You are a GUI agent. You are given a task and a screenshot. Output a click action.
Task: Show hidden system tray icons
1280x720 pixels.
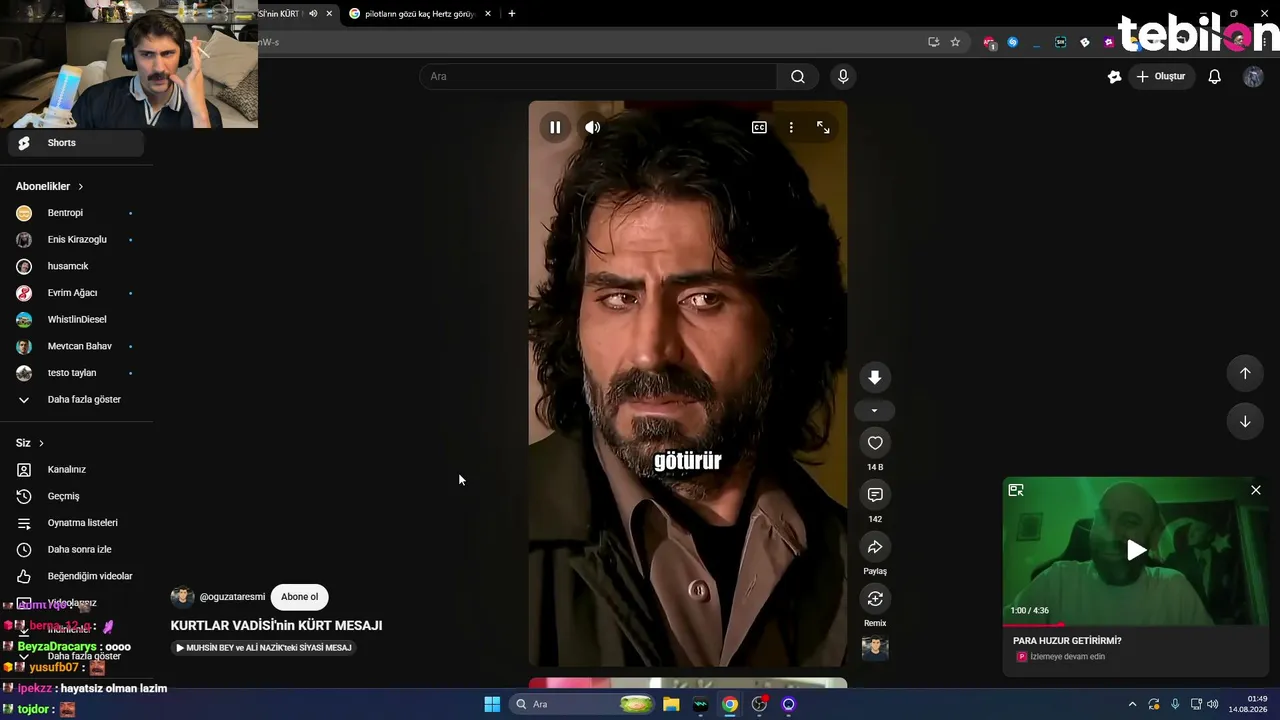1132,704
